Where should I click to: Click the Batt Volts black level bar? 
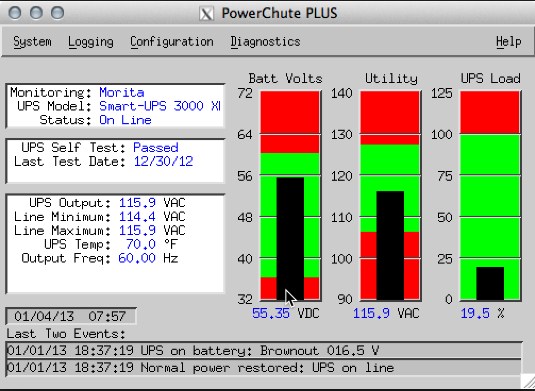coord(290,239)
